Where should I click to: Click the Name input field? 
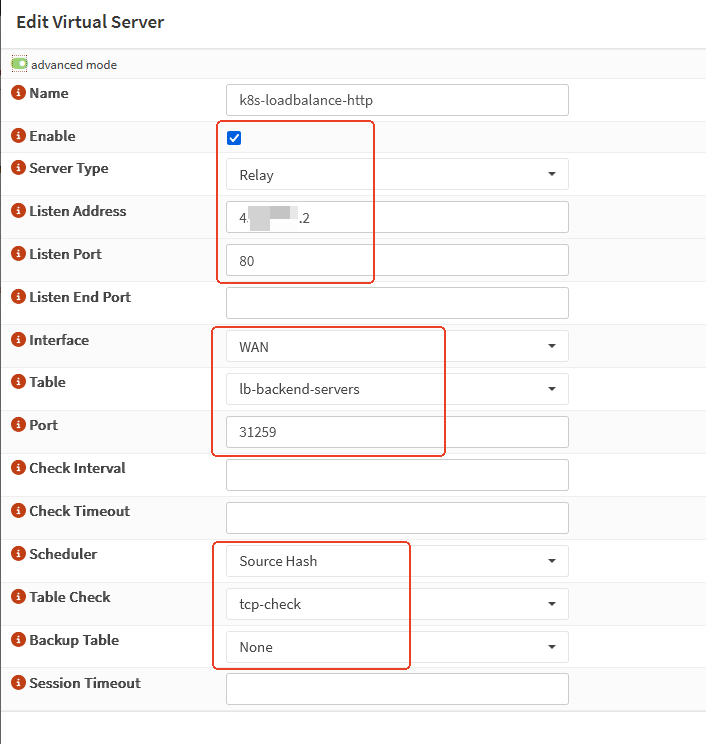[x=397, y=100]
